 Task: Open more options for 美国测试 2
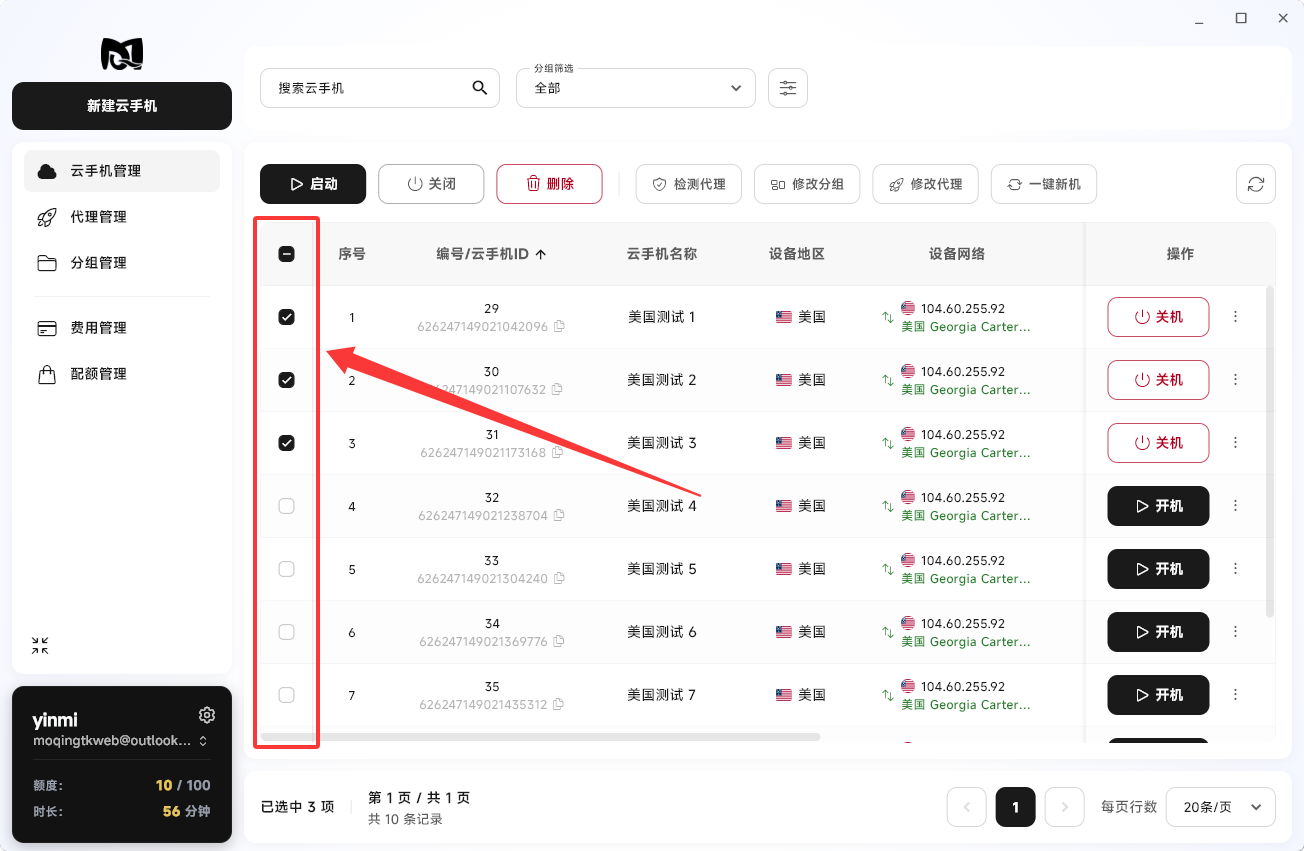coord(1235,380)
